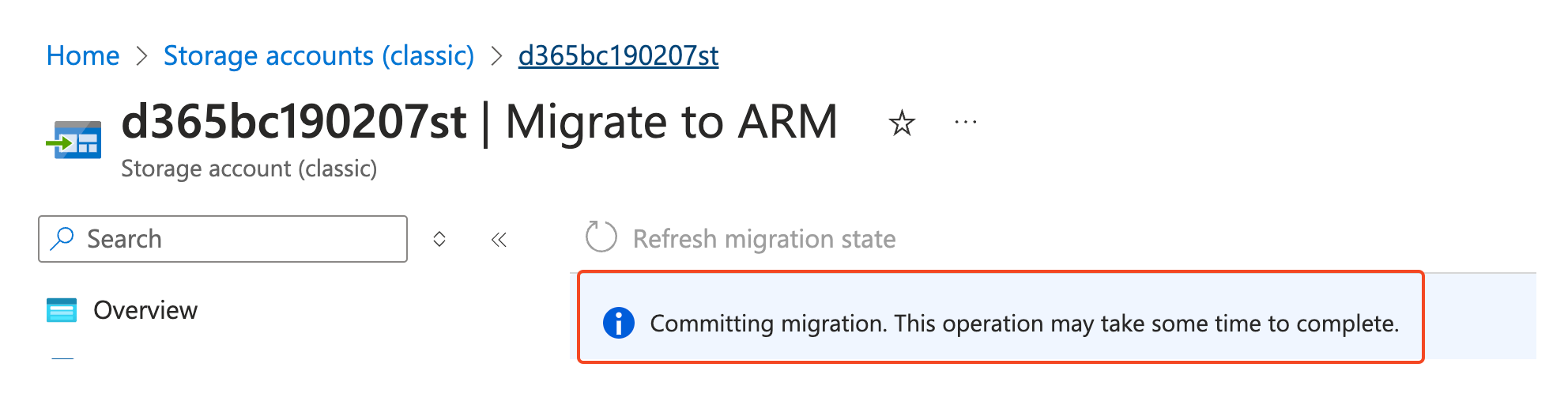Open the ellipsis more options menu
Viewport: 1568px width, 394px height.
(966, 123)
